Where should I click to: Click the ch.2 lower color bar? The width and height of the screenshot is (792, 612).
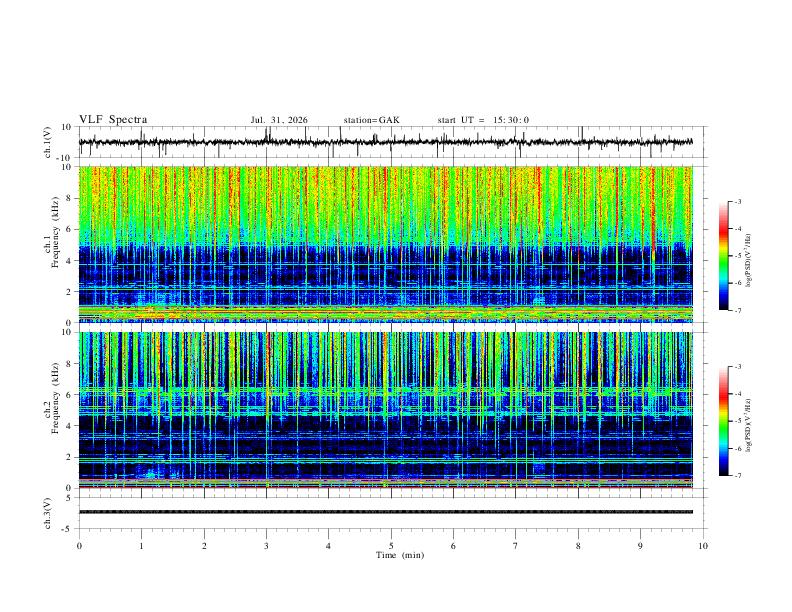(x=724, y=421)
